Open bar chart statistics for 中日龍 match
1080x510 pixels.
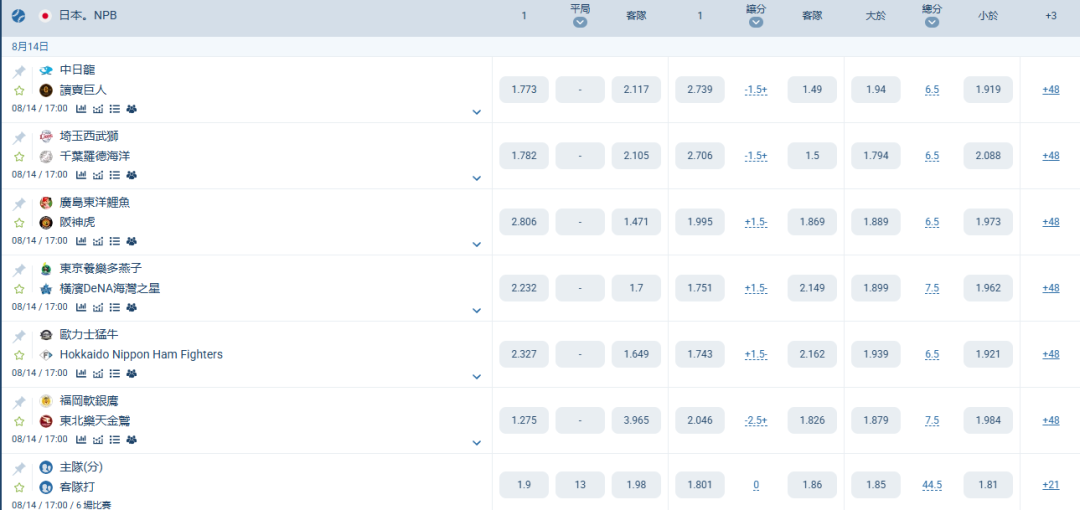[x=81, y=109]
